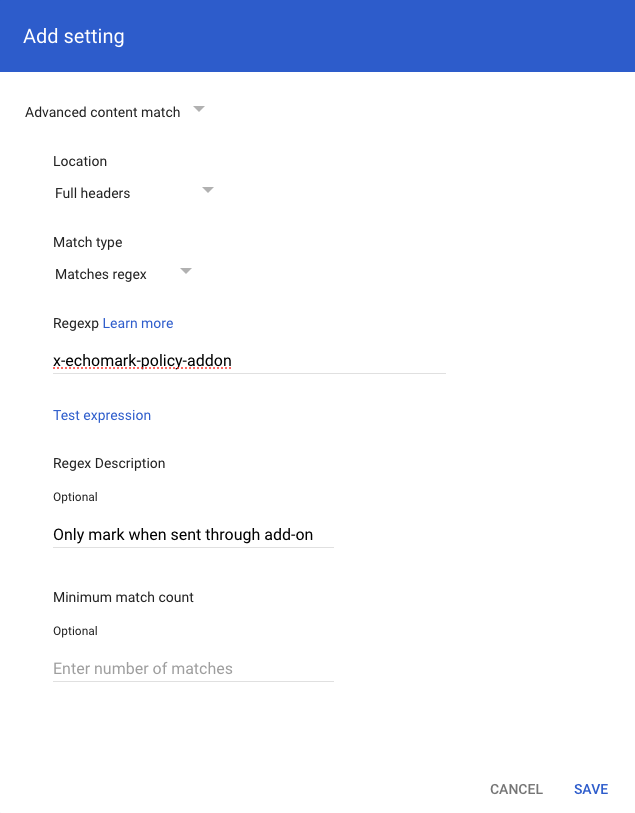Click the Full headers selection text

(x=92, y=193)
